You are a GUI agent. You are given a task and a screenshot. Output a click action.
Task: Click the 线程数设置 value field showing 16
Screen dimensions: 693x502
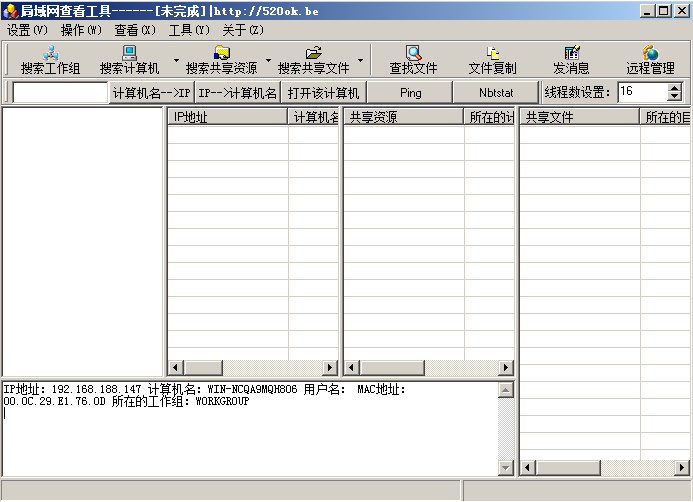coord(643,92)
